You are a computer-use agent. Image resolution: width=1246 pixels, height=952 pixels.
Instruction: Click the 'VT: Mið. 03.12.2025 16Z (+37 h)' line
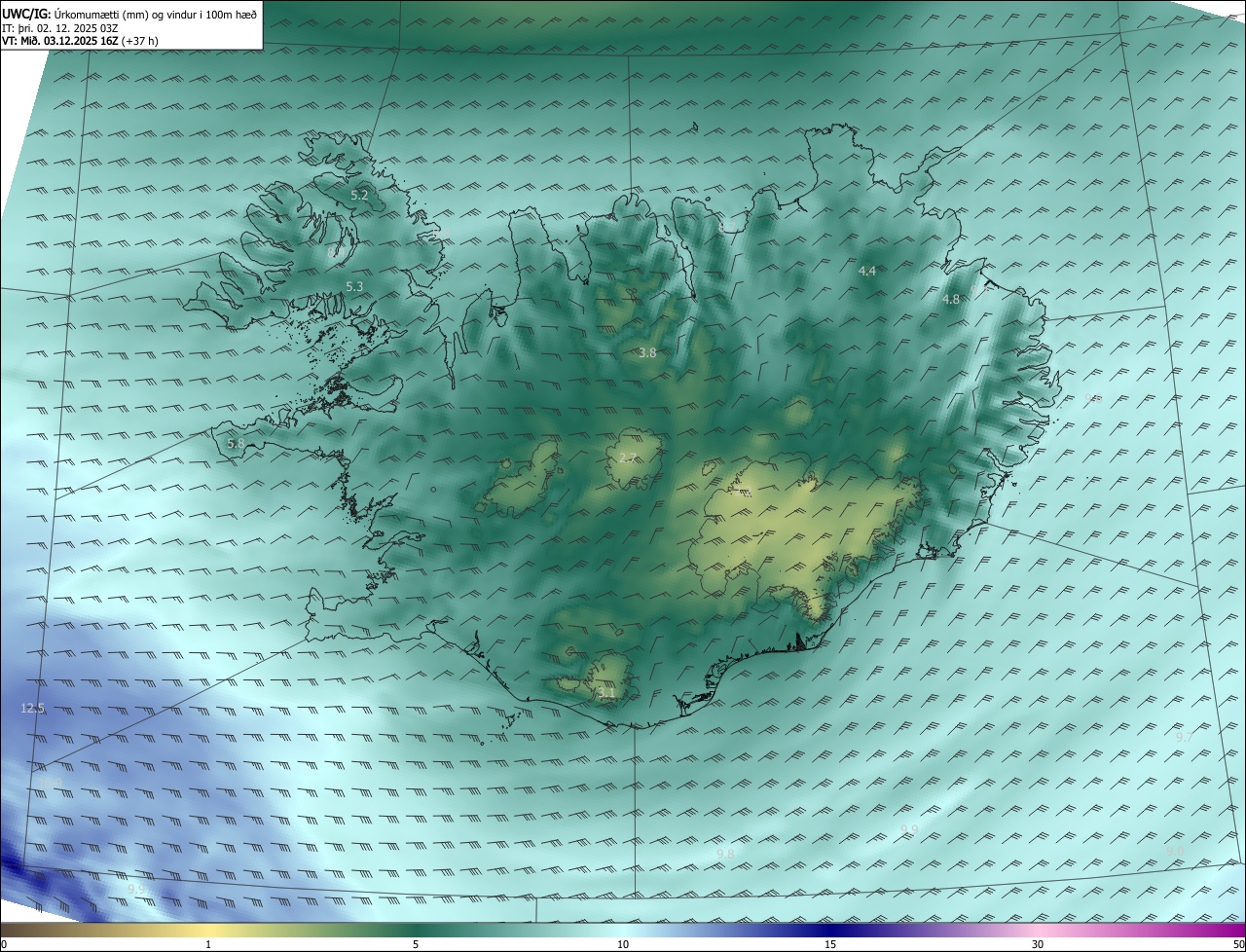[80, 41]
